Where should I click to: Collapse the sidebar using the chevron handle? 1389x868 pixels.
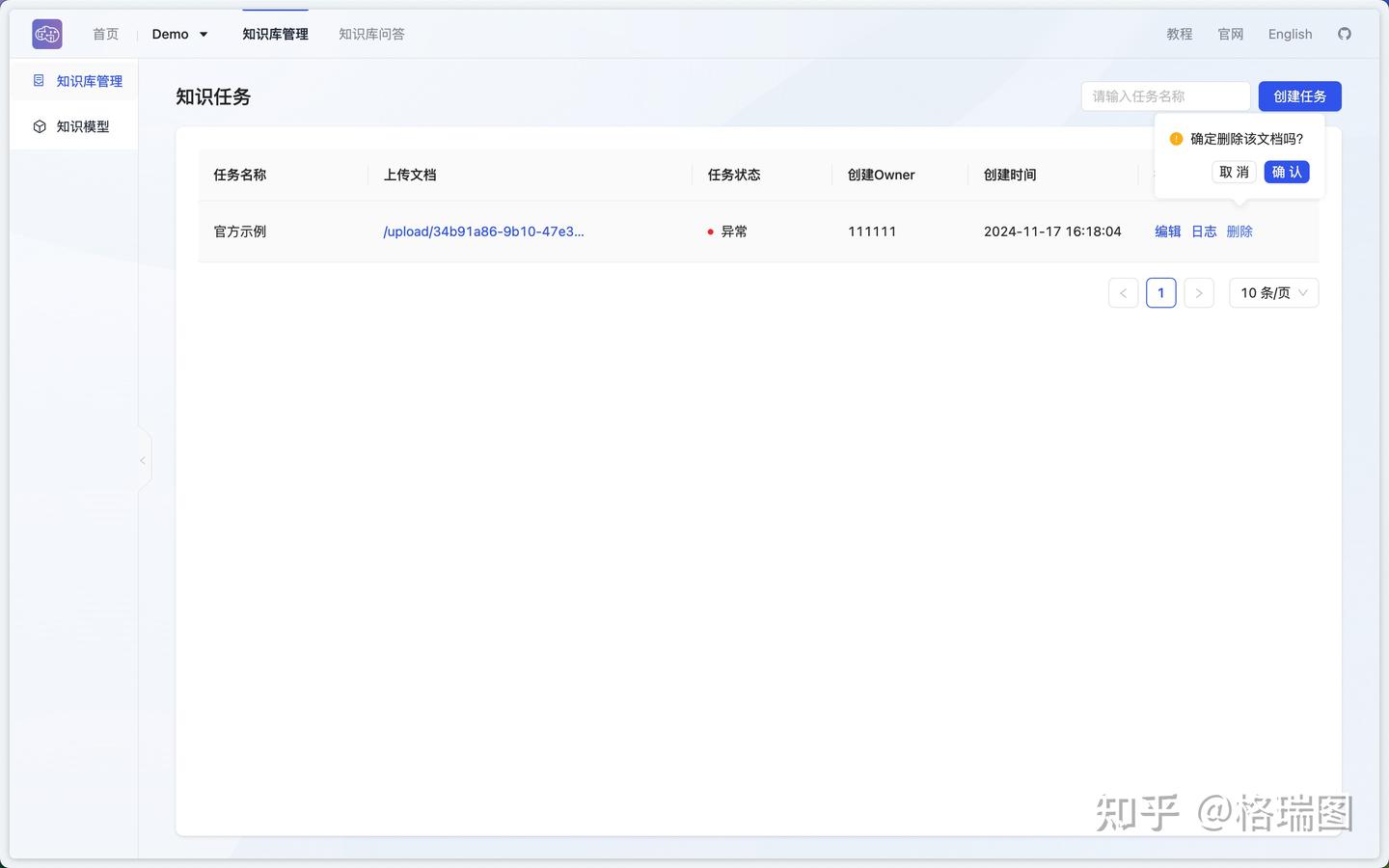pyautogui.click(x=143, y=459)
